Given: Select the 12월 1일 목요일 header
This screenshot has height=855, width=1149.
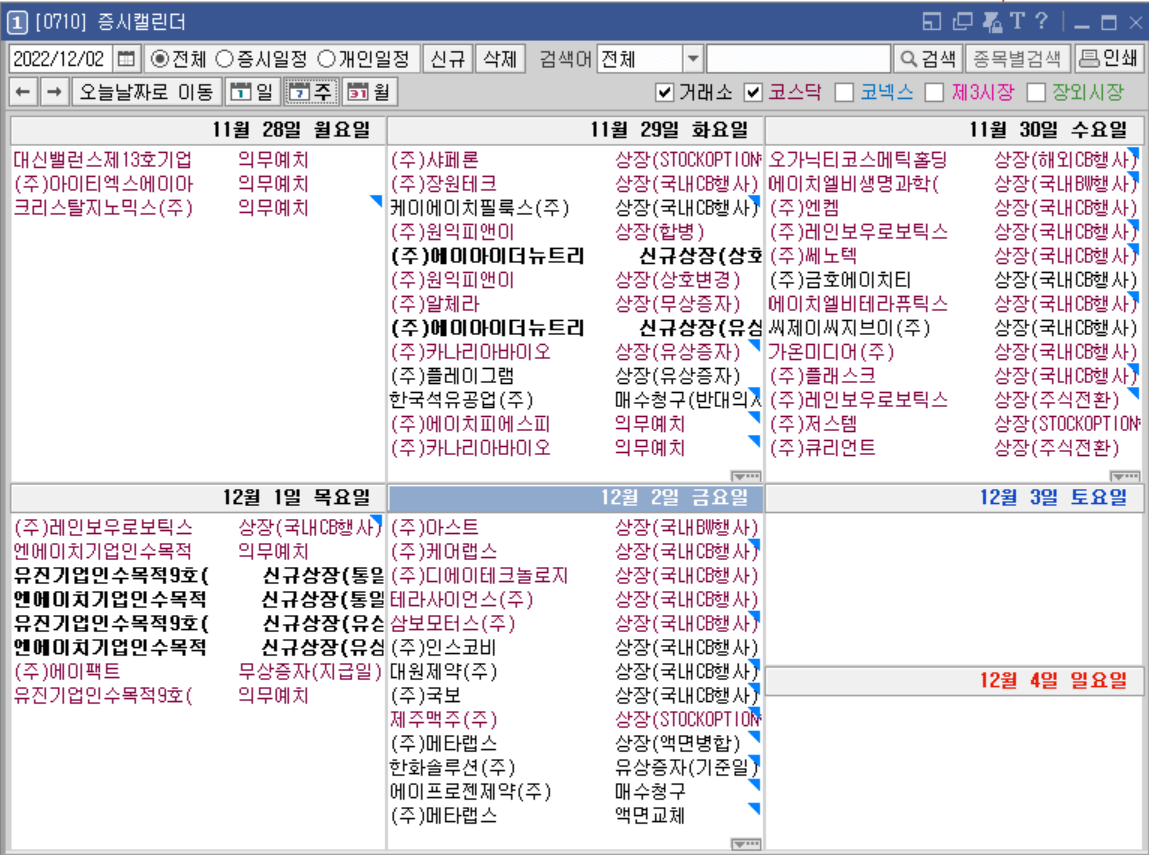Looking at the screenshot, I should point(198,497).
